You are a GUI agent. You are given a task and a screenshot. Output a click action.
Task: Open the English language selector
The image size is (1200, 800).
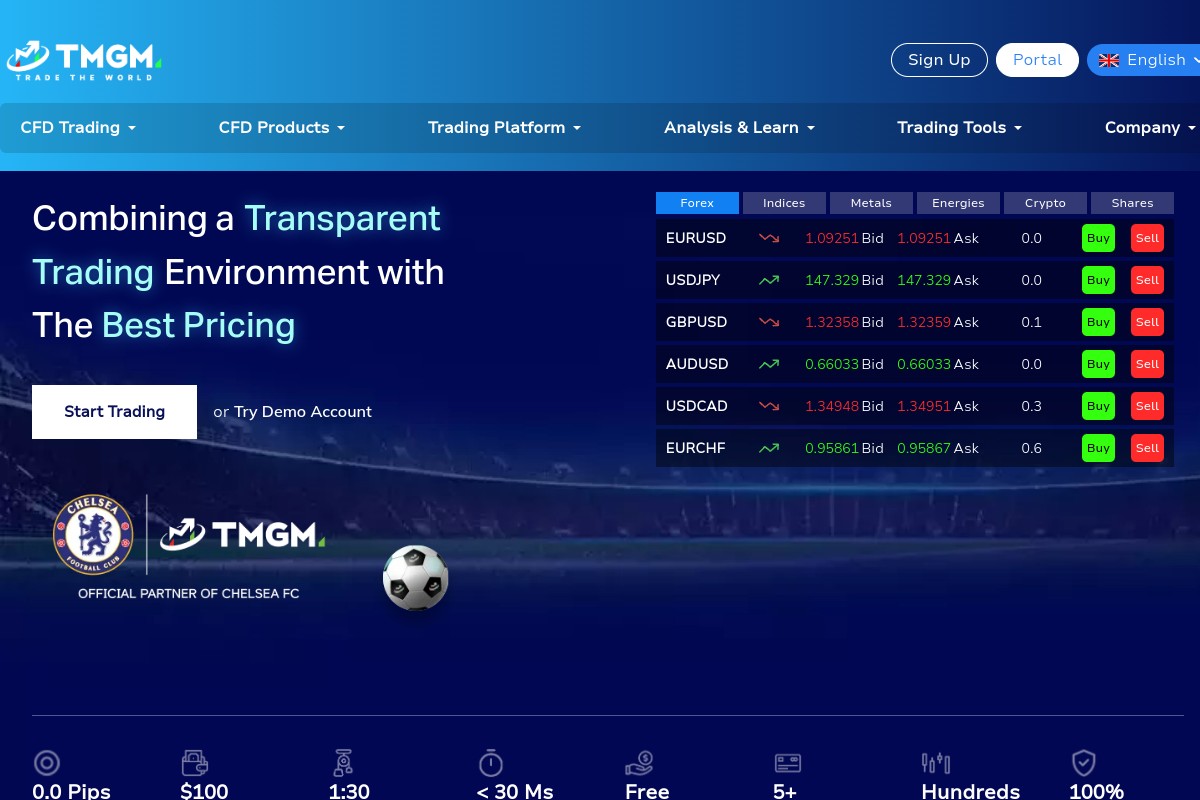[1144, 60]
